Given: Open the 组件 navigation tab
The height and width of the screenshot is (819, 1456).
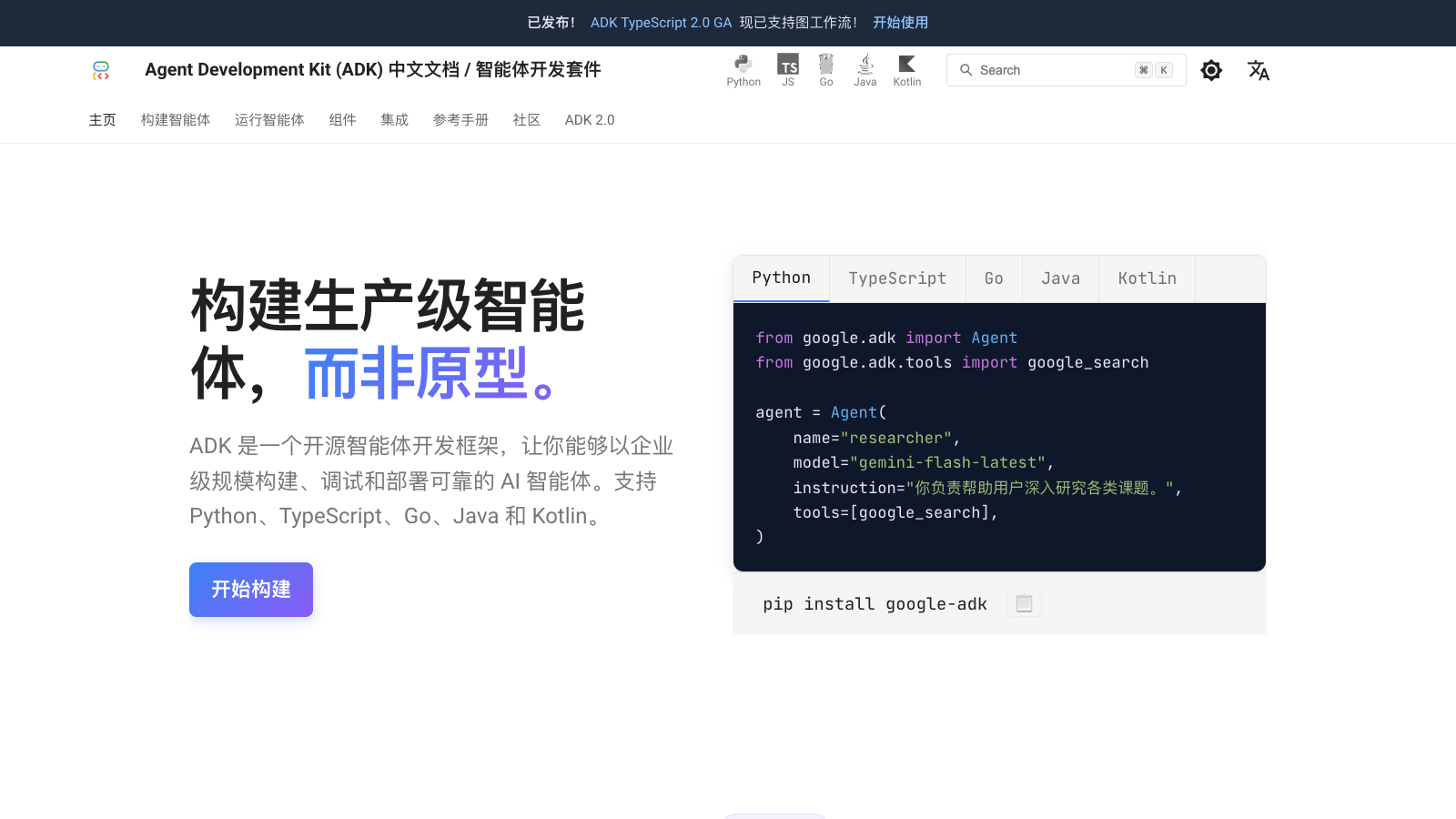Looking at the screenshot, I should click(342, 120).
